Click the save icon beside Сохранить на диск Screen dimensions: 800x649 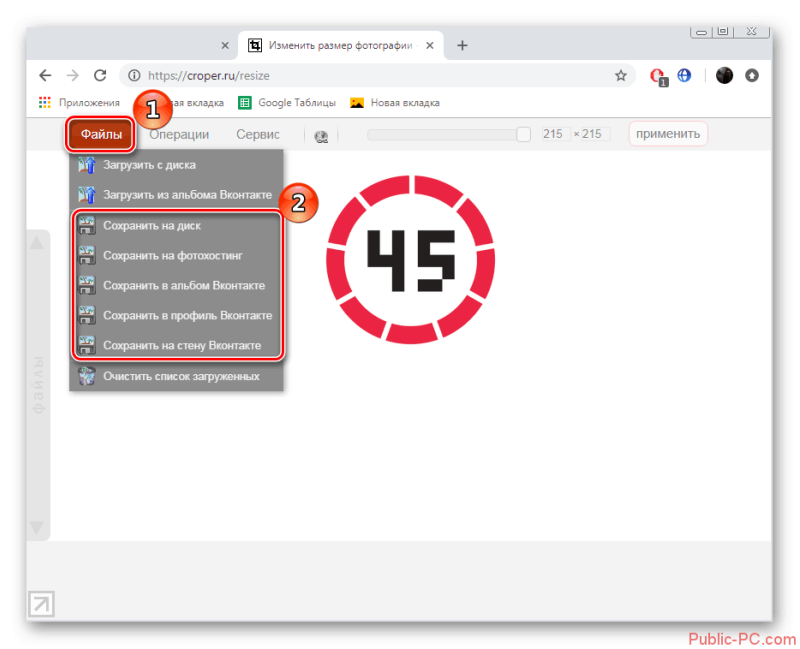(87, 226)
